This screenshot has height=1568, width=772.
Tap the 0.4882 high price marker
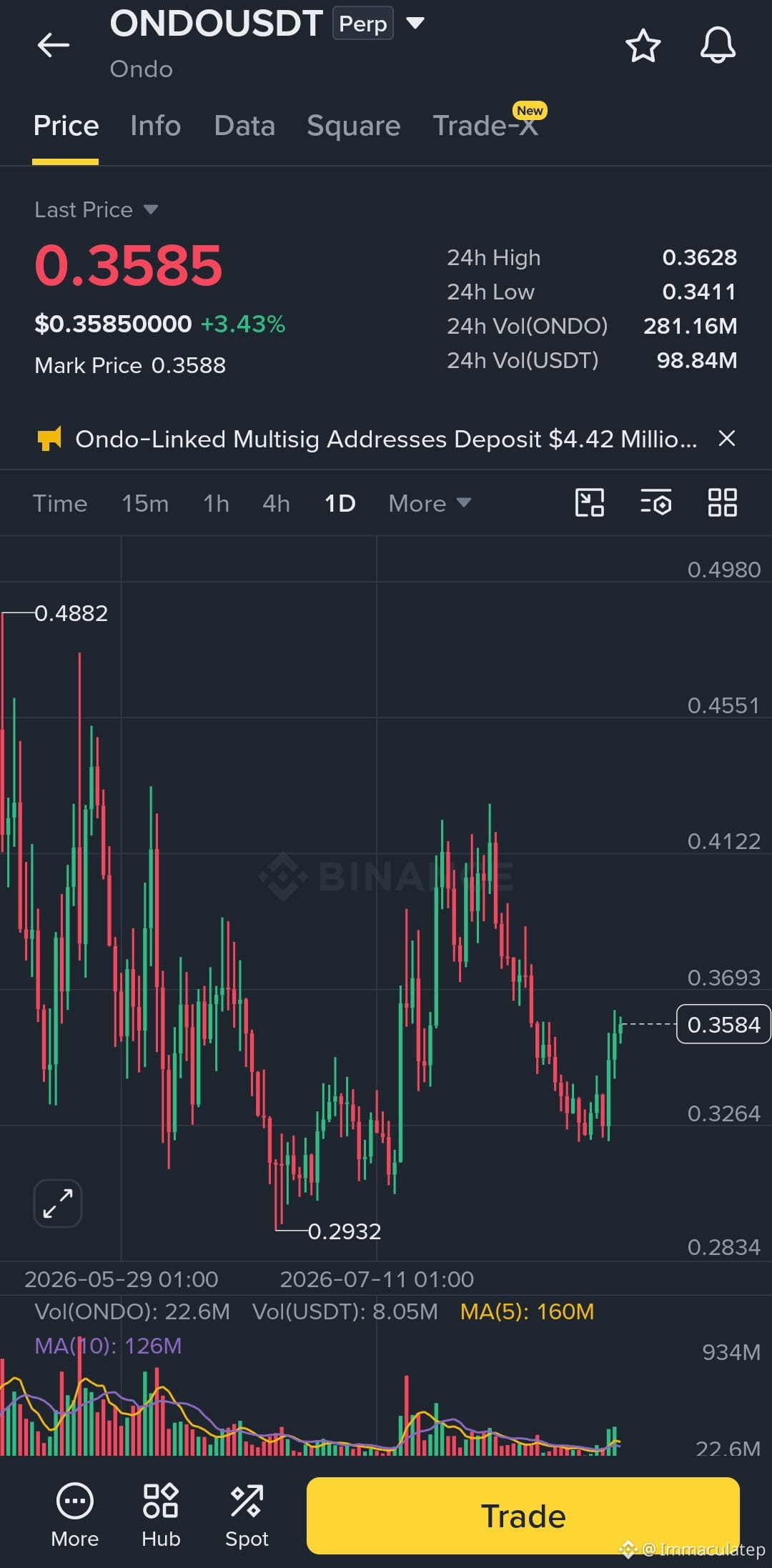pos(71,613)
